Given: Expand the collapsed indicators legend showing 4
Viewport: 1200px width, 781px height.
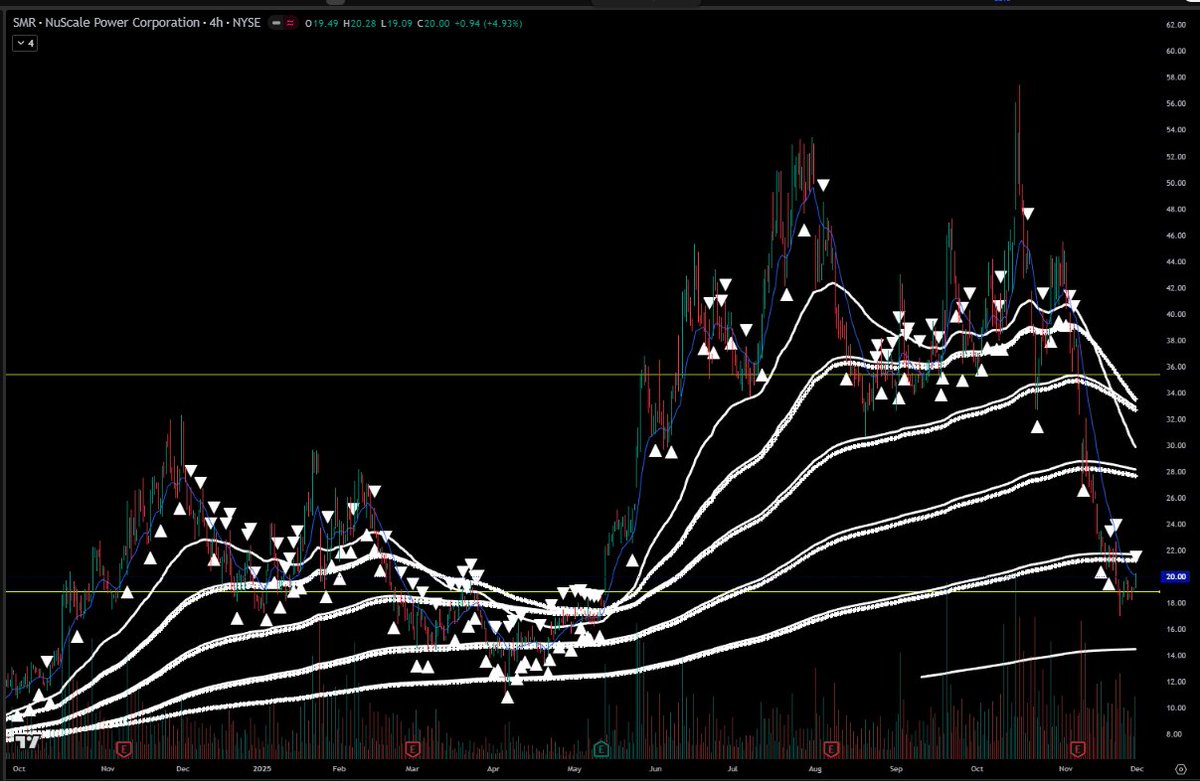Looking at the screenshot, I should tap(24, 44).
